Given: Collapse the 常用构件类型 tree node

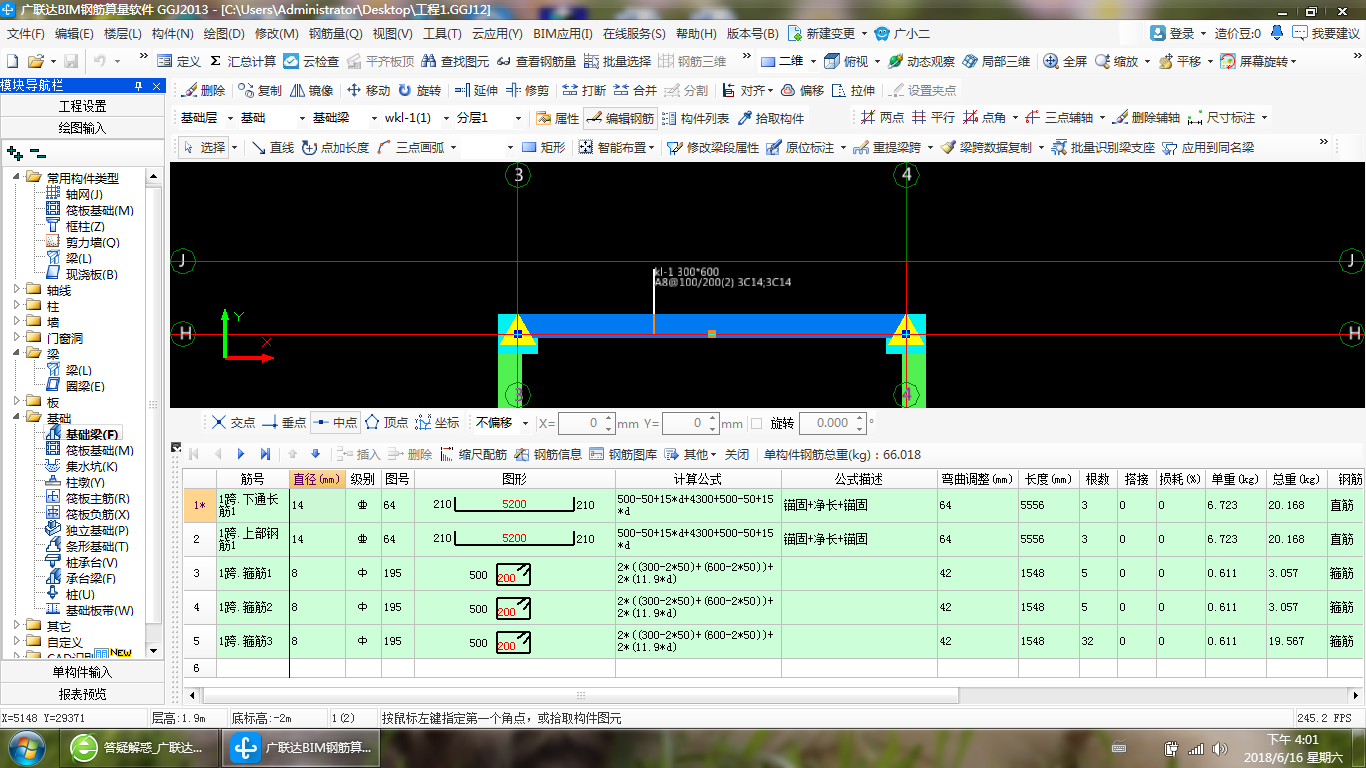Looking at the screenshot, I should point(17,177).
